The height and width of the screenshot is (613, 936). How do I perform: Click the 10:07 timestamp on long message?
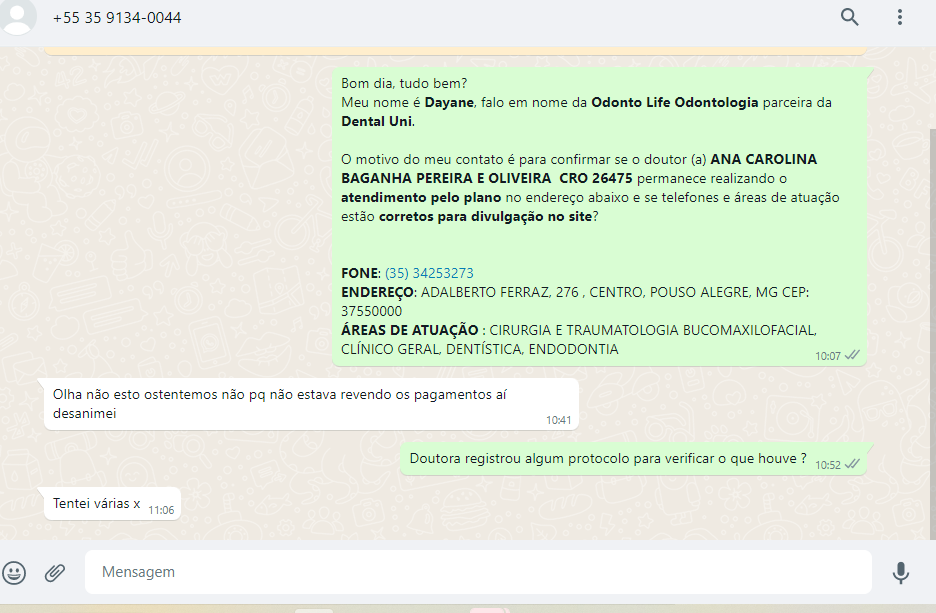point(827,356)
